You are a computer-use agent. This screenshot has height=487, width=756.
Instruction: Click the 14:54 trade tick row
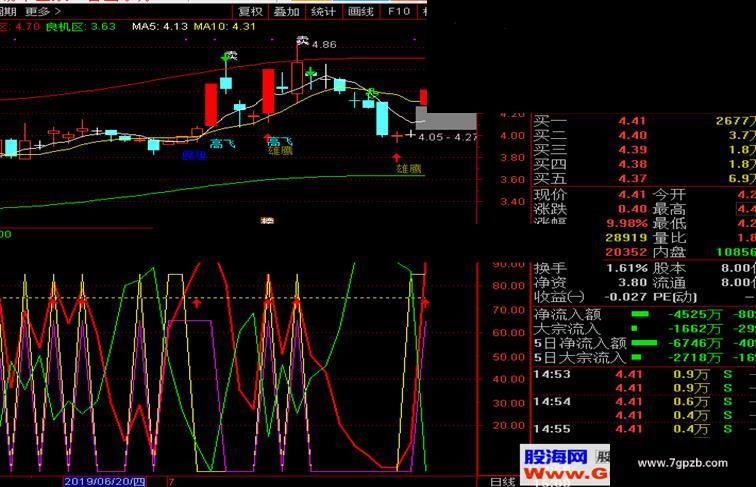pyautogui.click(x=643, y=402)
